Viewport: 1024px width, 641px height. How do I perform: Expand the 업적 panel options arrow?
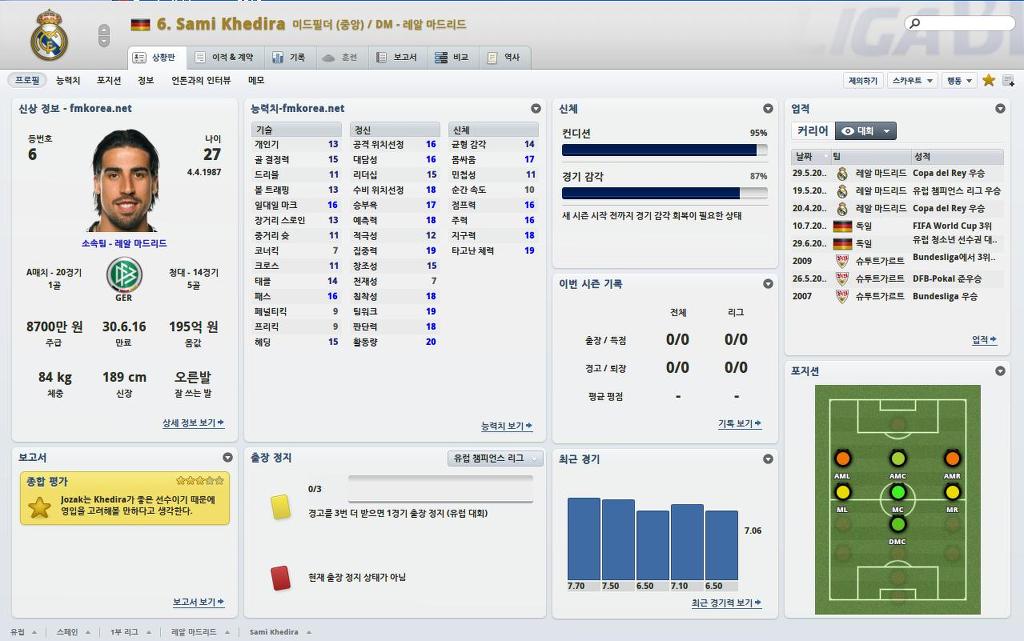[x=1000, y=108]
